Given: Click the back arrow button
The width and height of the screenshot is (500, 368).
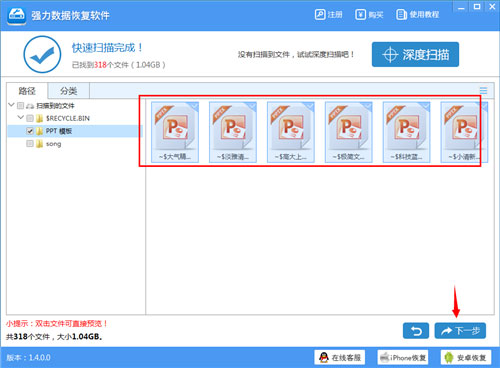Looking at the screenshot, I should tap(416, 331).
